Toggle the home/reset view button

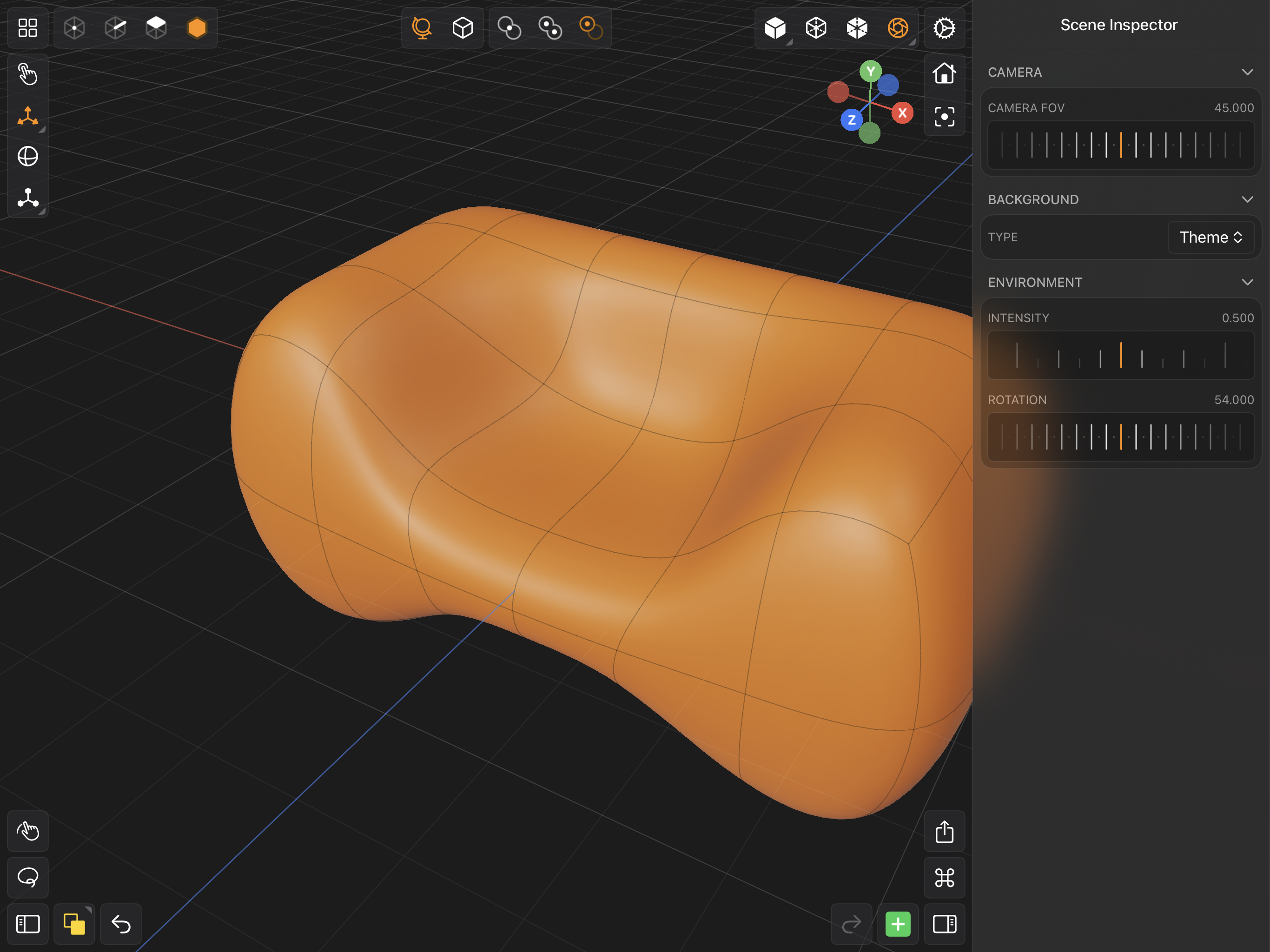click(944, 72)
